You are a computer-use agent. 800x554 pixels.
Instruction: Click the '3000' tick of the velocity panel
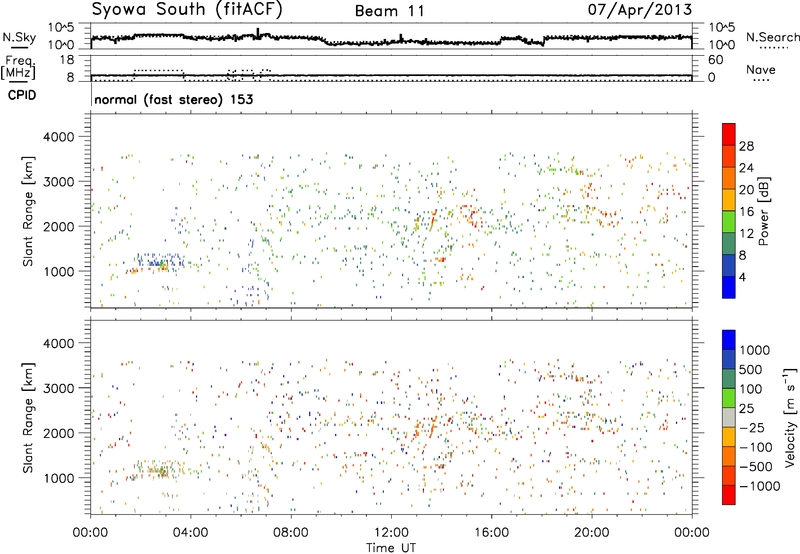coord(59,388)
